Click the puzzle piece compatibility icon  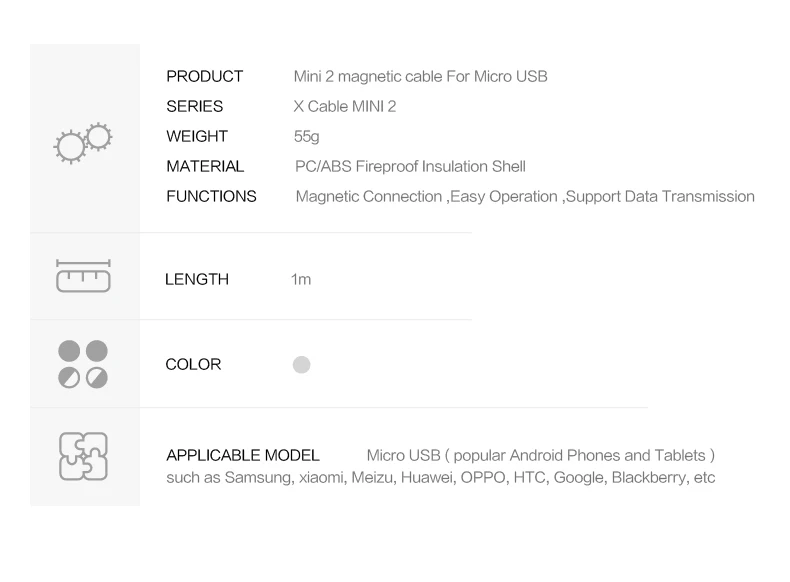click(83, 456)
